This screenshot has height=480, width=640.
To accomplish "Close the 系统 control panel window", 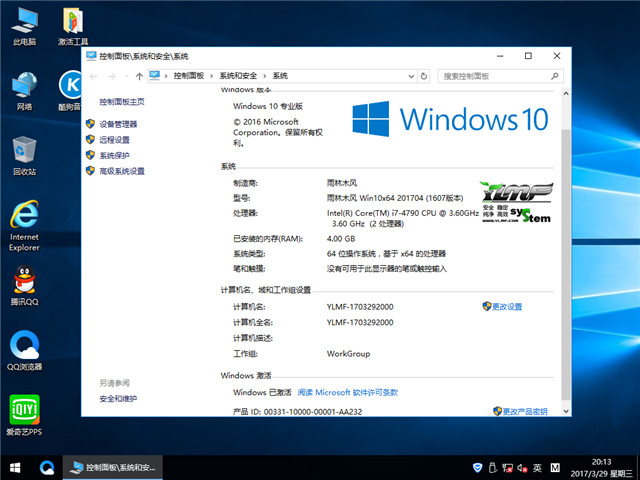I will (x=557, y=56).
